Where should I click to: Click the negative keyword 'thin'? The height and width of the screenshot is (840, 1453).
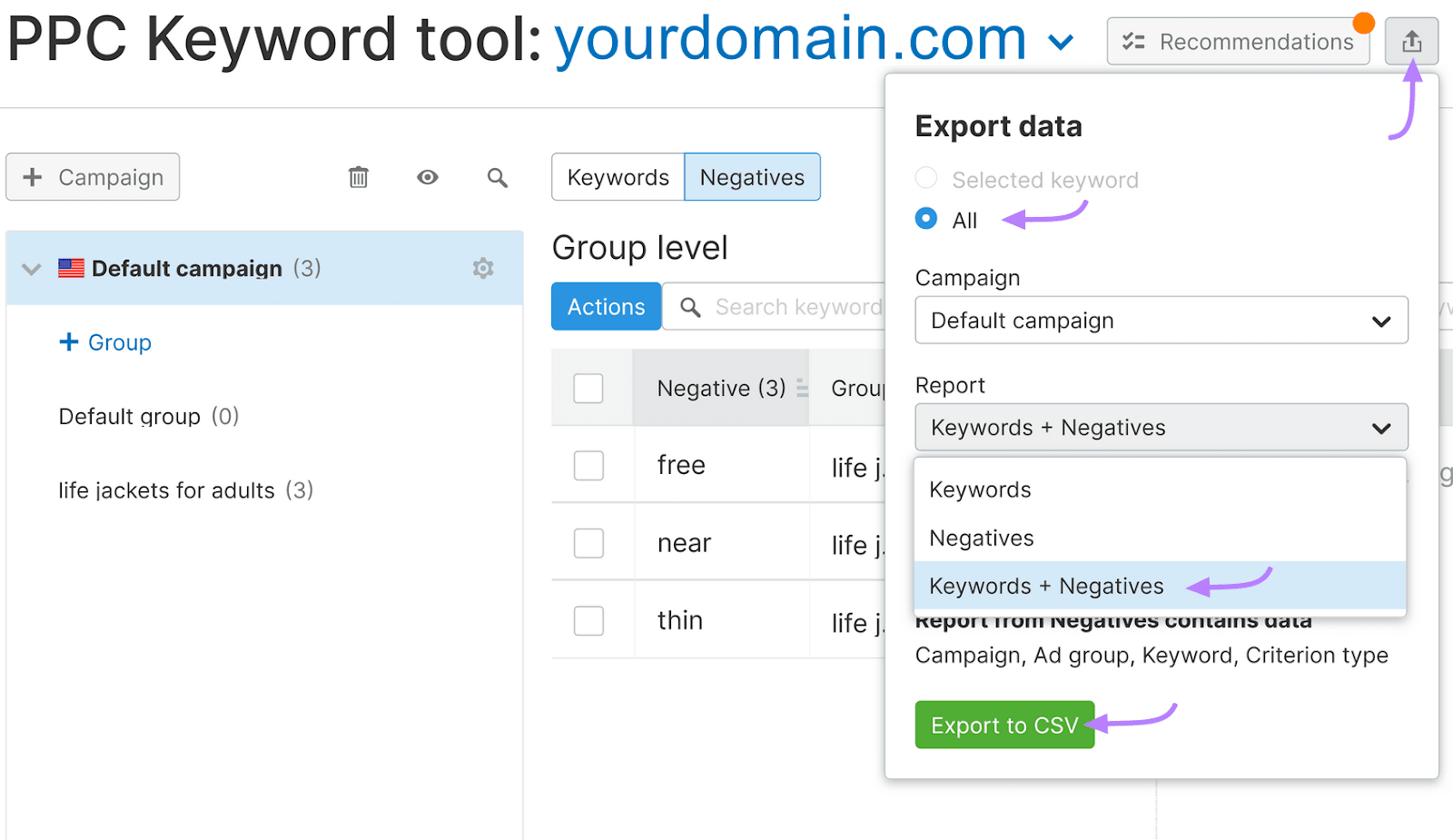[680, 620]
